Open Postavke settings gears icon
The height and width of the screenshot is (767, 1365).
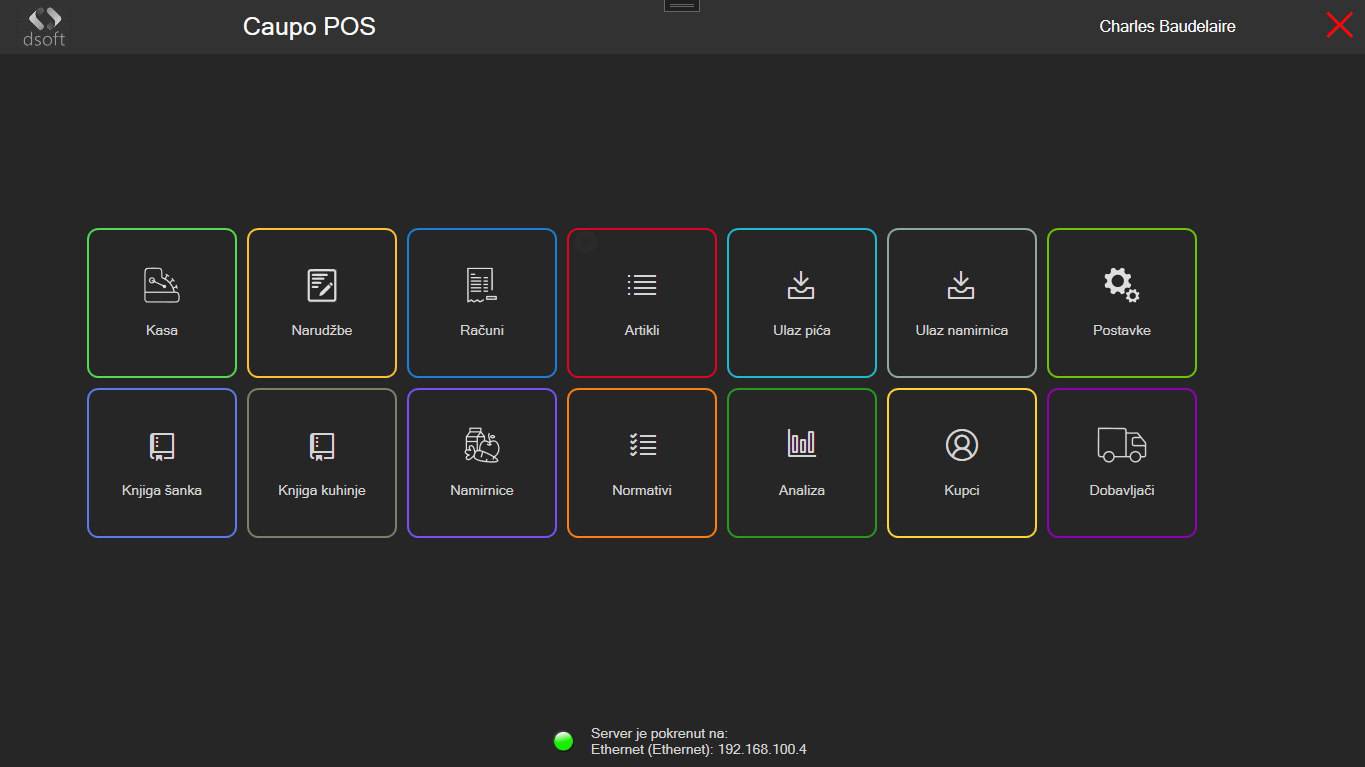click(1122, 286)
